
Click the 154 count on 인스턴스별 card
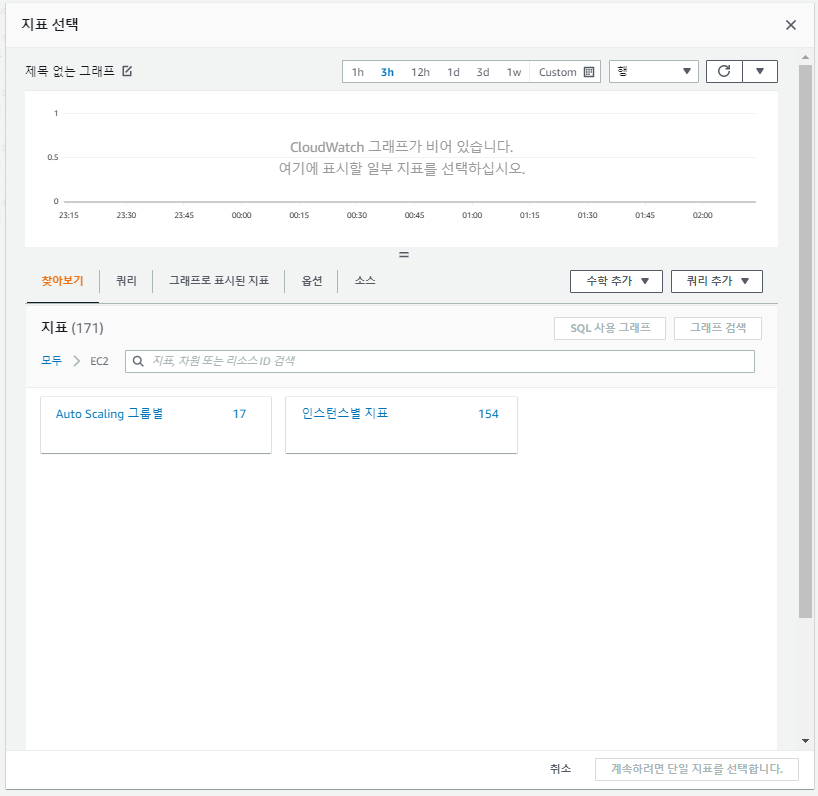point(488,414)
